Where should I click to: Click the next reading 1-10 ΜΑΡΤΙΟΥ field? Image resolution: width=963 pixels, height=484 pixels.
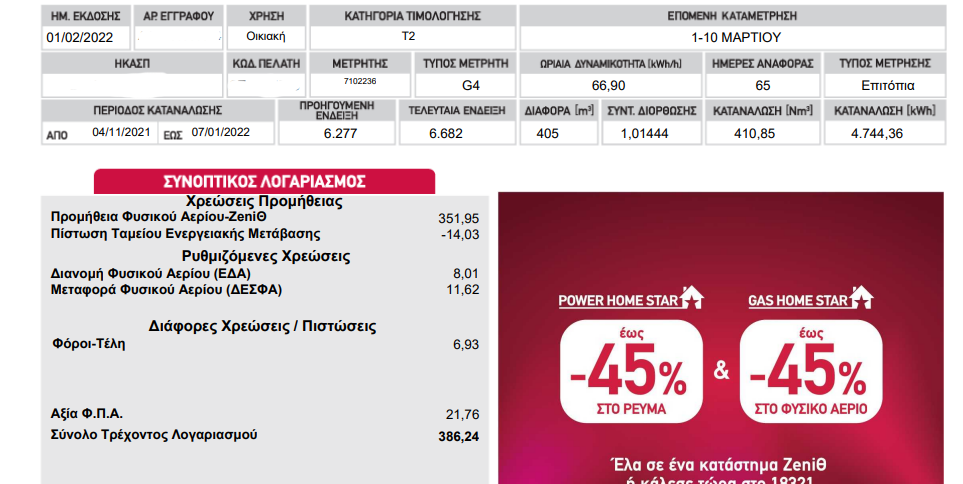point(733,37)
